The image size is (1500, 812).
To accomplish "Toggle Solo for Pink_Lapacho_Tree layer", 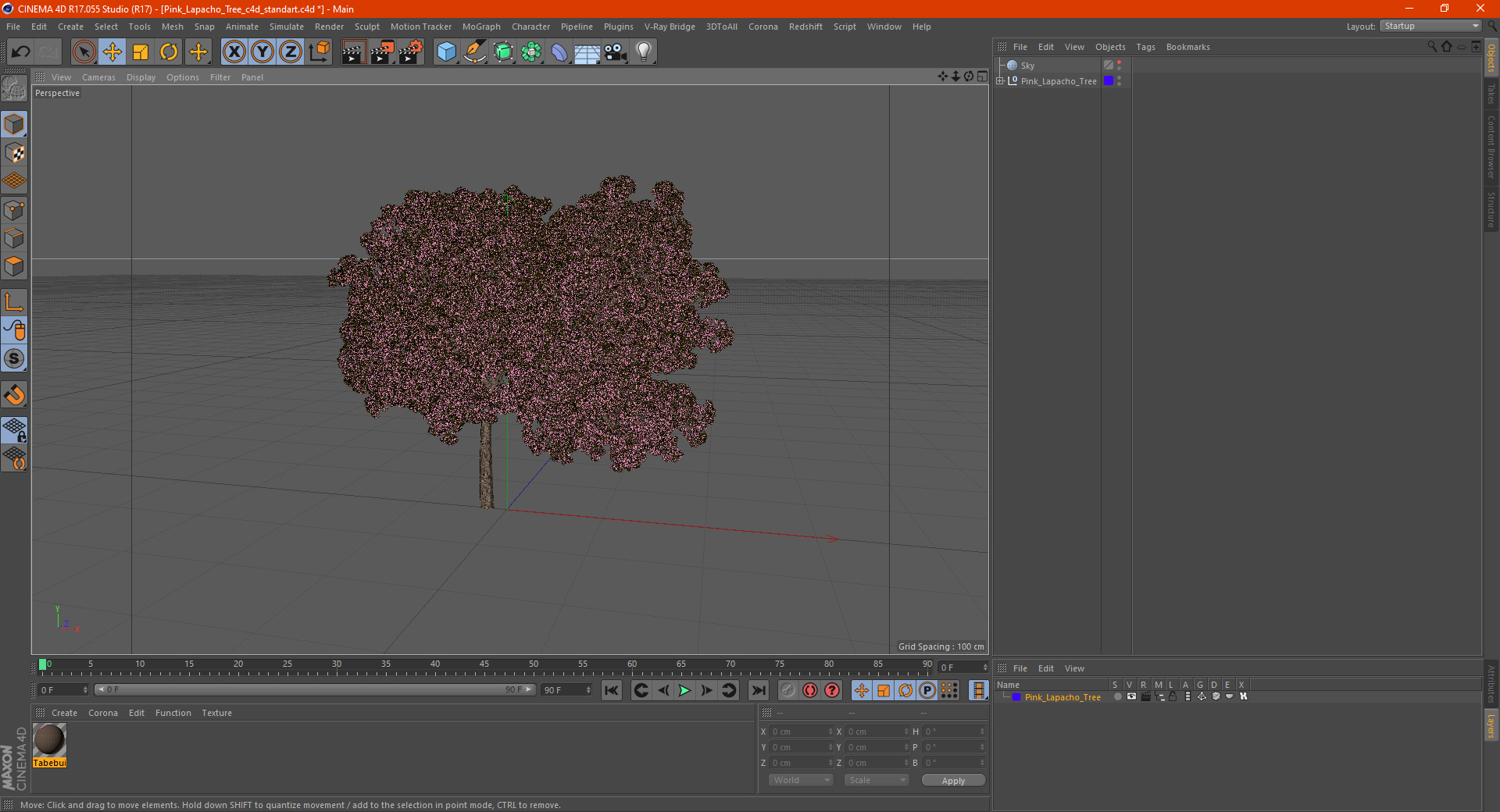I will (1117, 697).
